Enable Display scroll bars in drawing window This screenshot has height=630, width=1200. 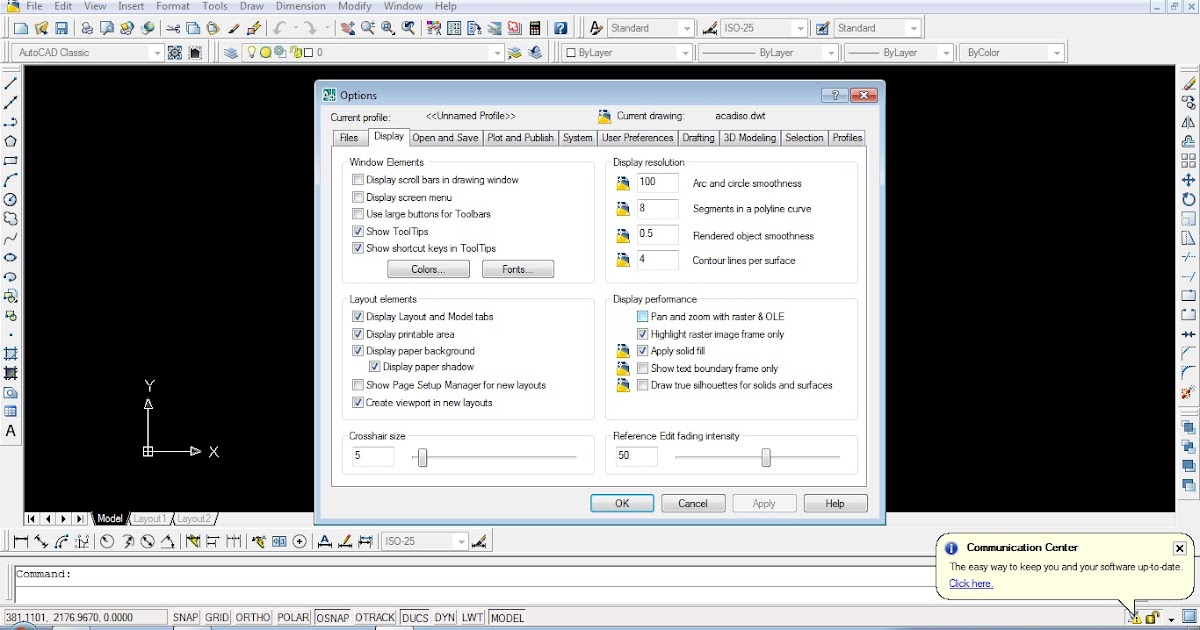(x=357, y=180)
